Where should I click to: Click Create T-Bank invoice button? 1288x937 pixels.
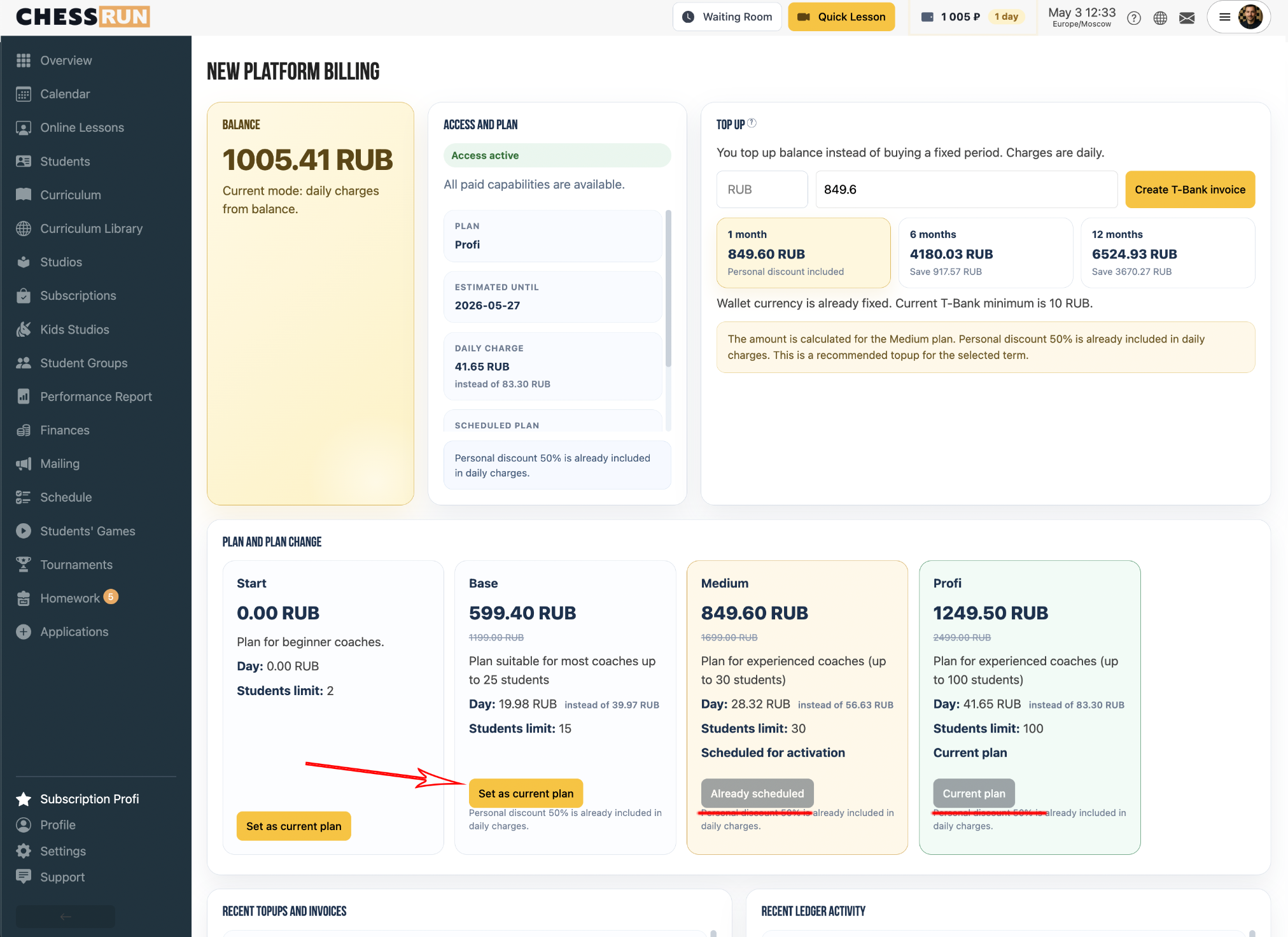tap(1190, 189)
